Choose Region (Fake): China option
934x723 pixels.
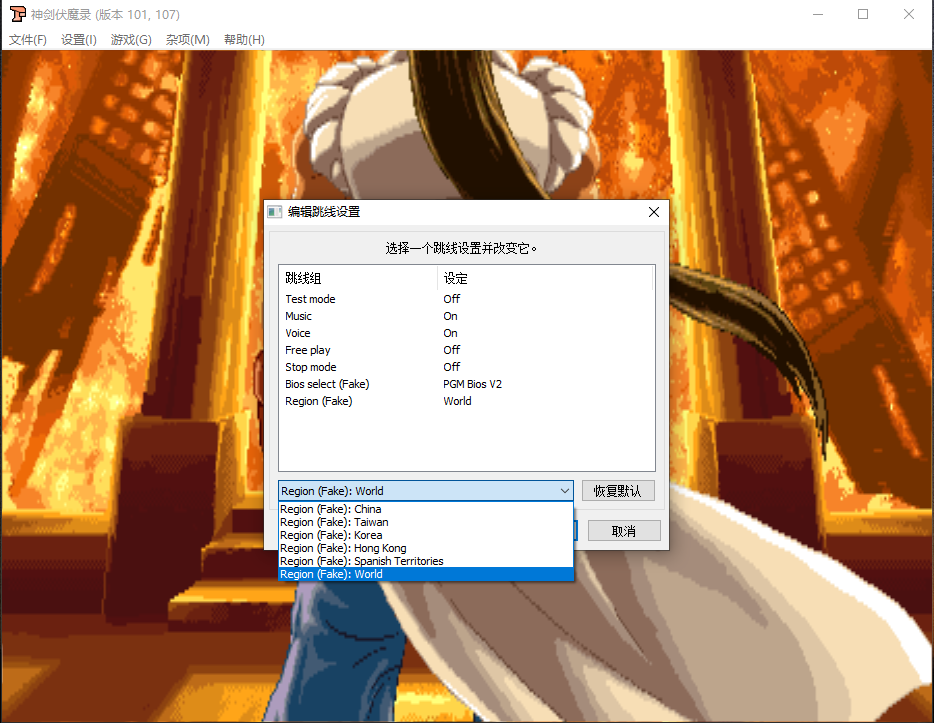click(426, 509)
